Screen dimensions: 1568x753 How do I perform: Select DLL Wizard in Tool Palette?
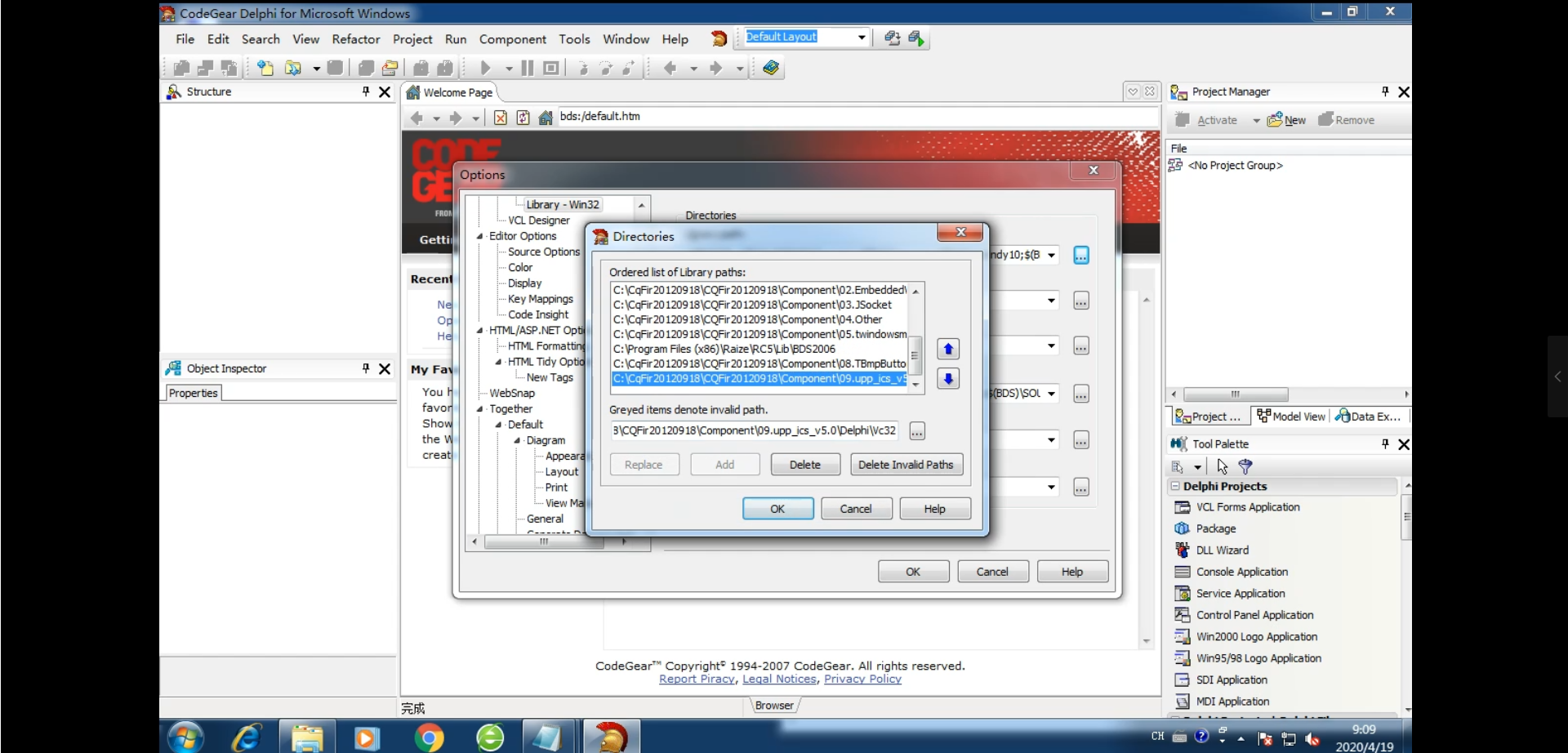coord(1222,550)
